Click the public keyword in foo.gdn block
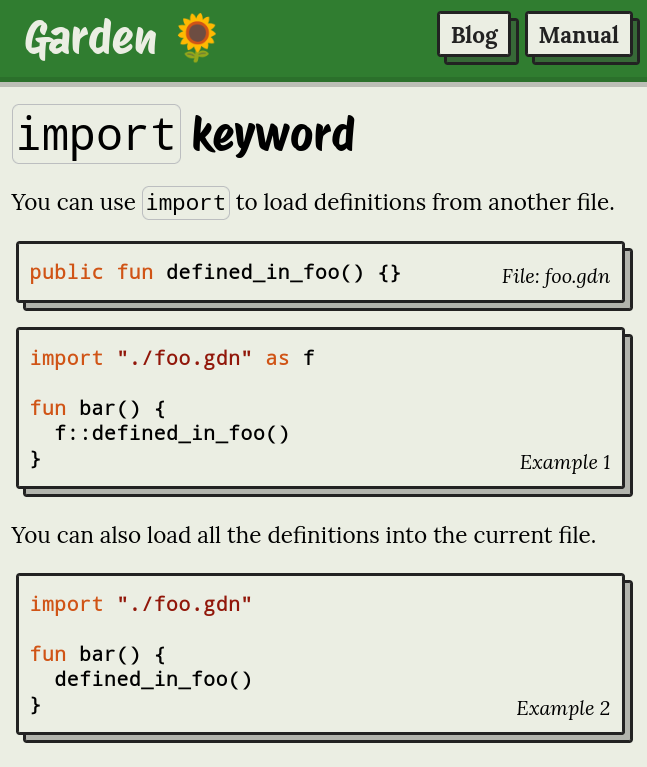The height and width of the screenshot is (767, 647). click(66, 272)
